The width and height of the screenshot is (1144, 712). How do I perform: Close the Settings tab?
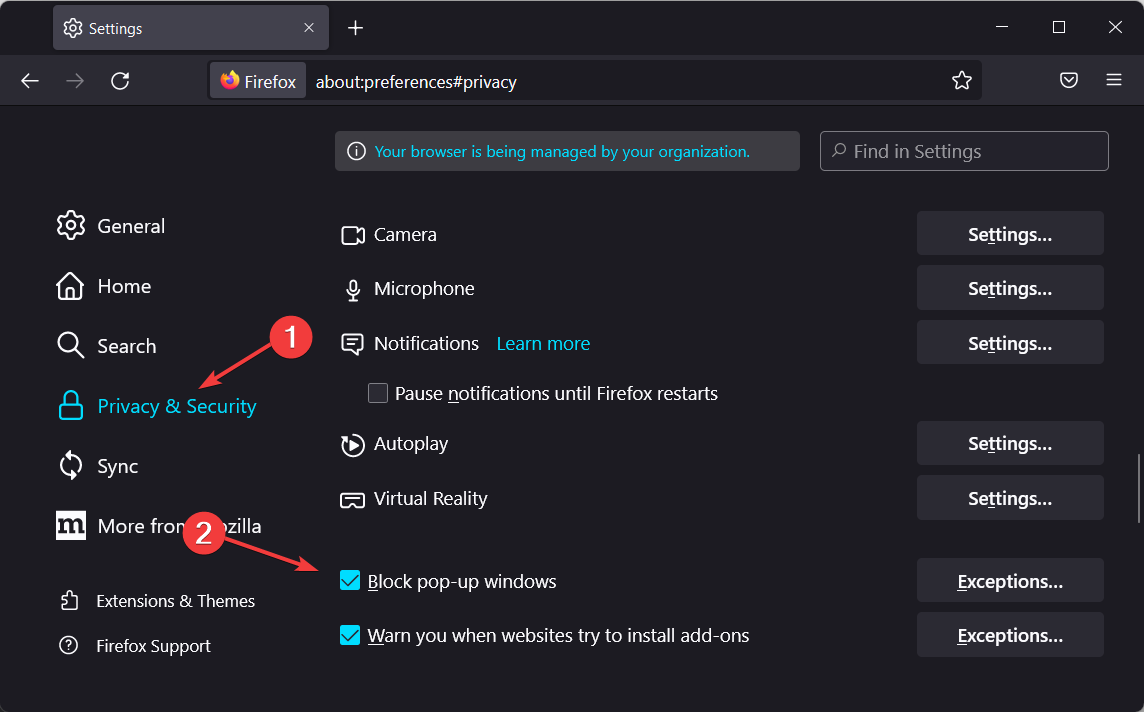pyautogui.click(x=309, y=28)
